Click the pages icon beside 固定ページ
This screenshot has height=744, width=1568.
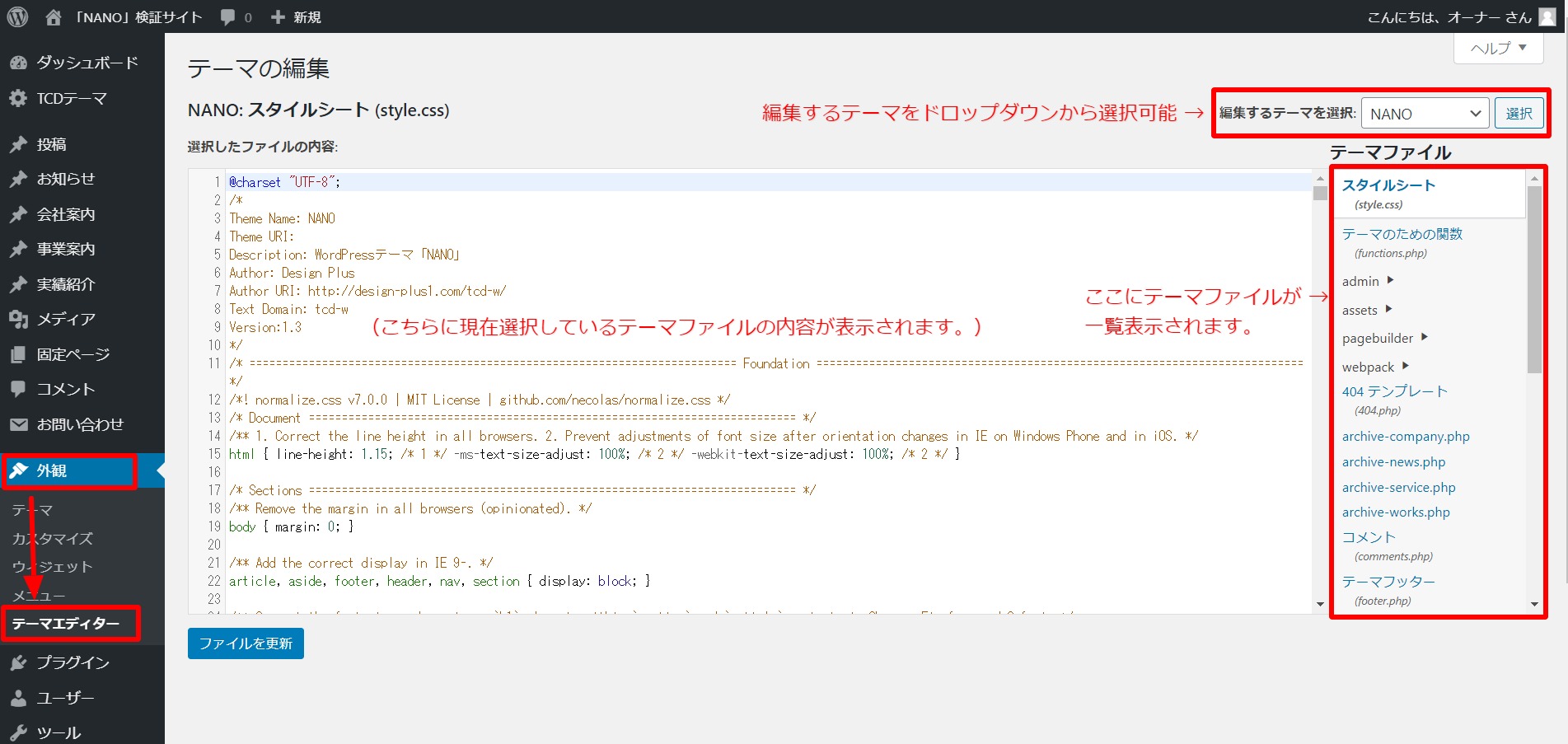point(18,354)
